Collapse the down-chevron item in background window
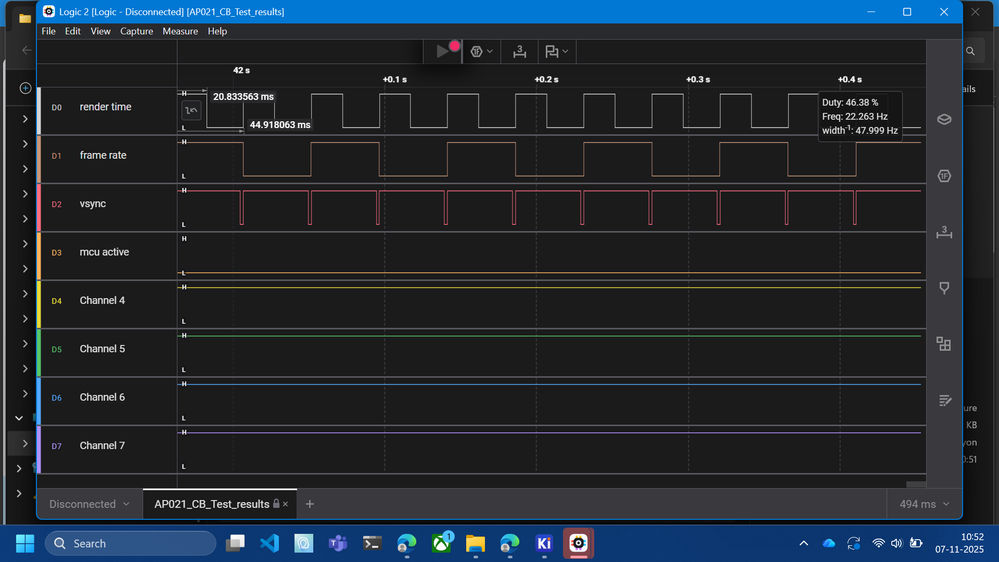The image size is (999, 562). click(x=19, y=419)
